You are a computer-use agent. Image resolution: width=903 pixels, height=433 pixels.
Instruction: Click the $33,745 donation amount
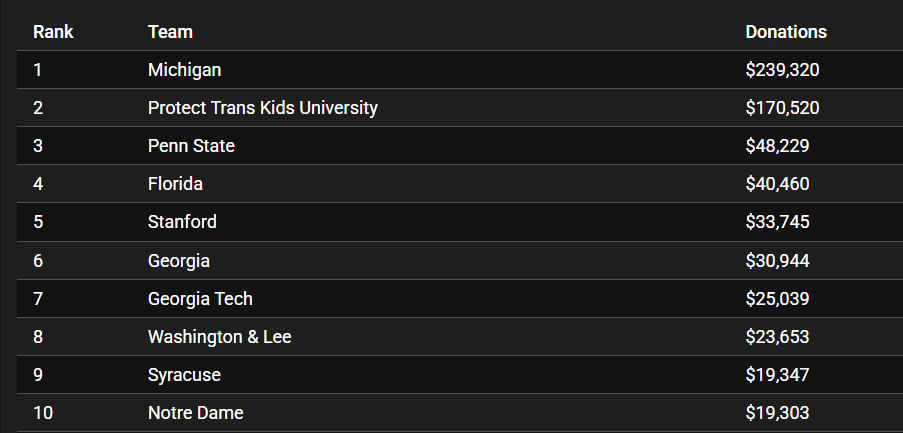point(777,222)
